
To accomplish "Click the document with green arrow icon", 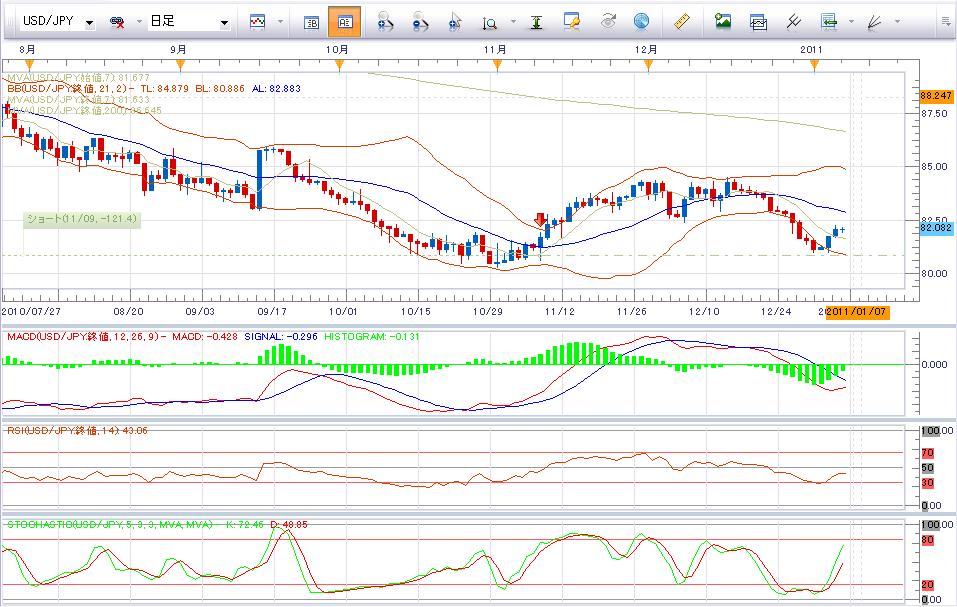I will pos(828,23).
